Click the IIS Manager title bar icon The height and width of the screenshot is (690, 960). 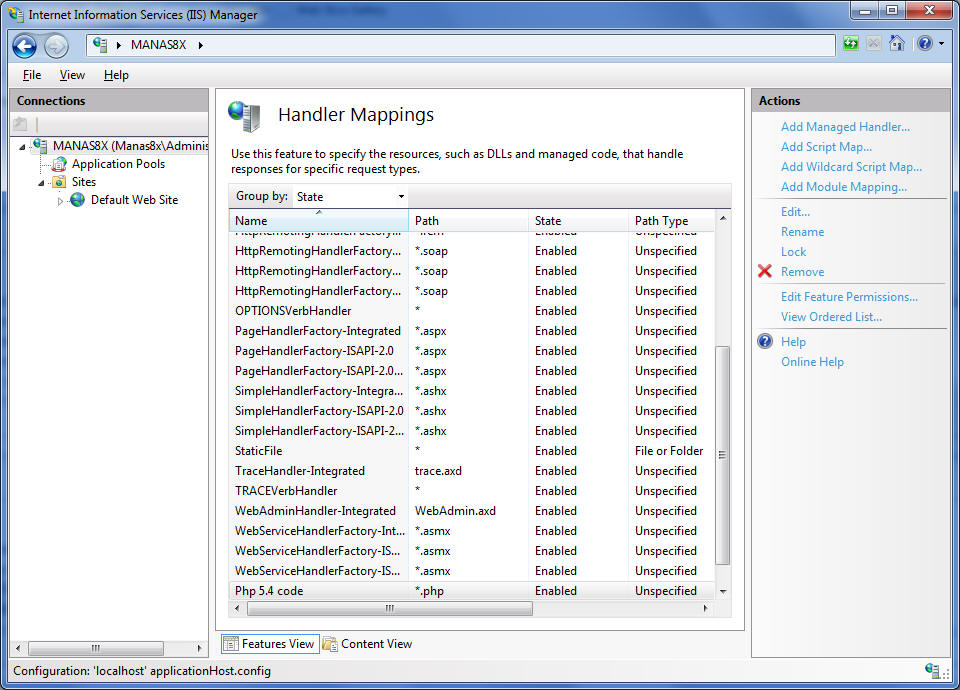click(x=16, y=14)
